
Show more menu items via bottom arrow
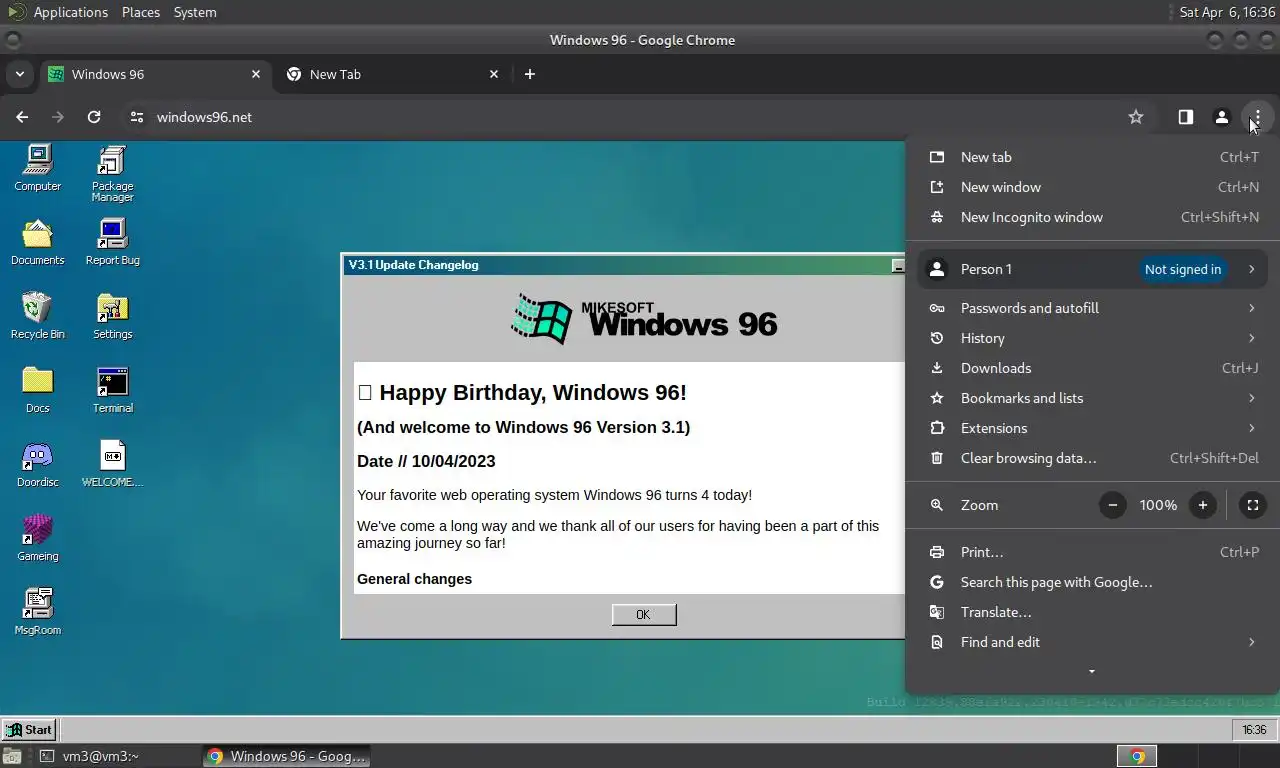tap(1092, 671)
